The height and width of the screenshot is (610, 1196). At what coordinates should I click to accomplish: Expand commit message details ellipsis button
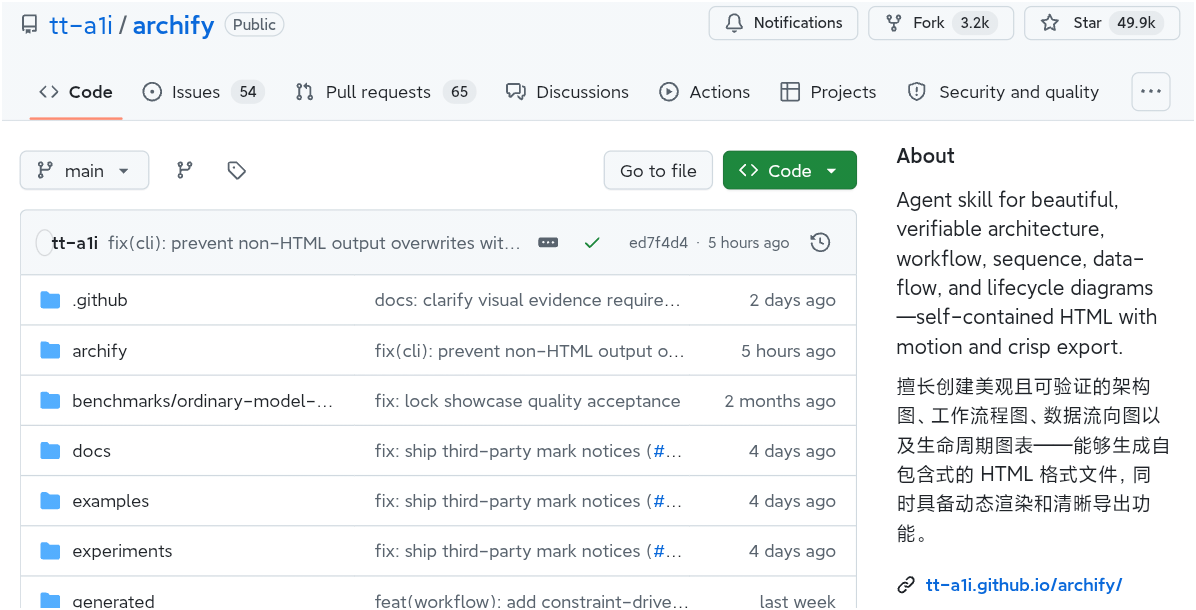point(548,242)
